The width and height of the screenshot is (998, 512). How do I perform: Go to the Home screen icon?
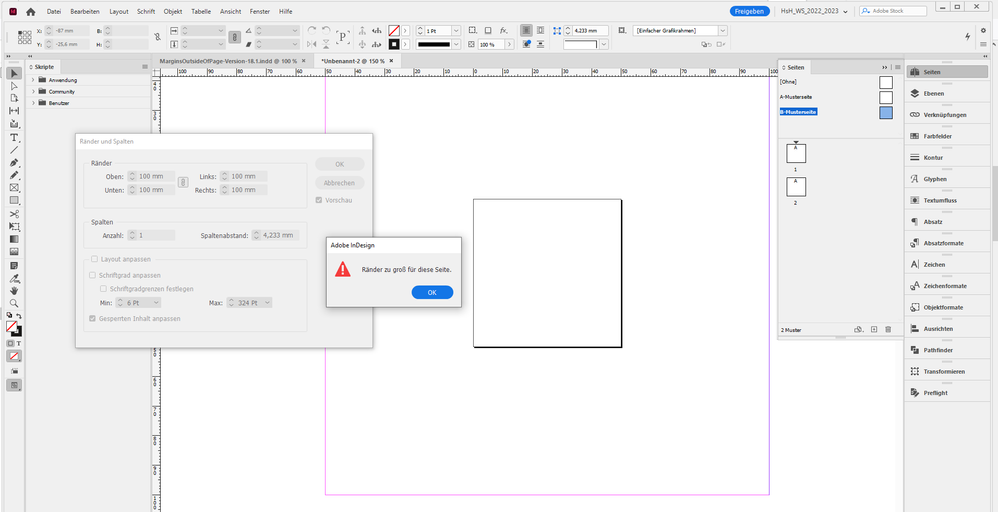[30, 11]
